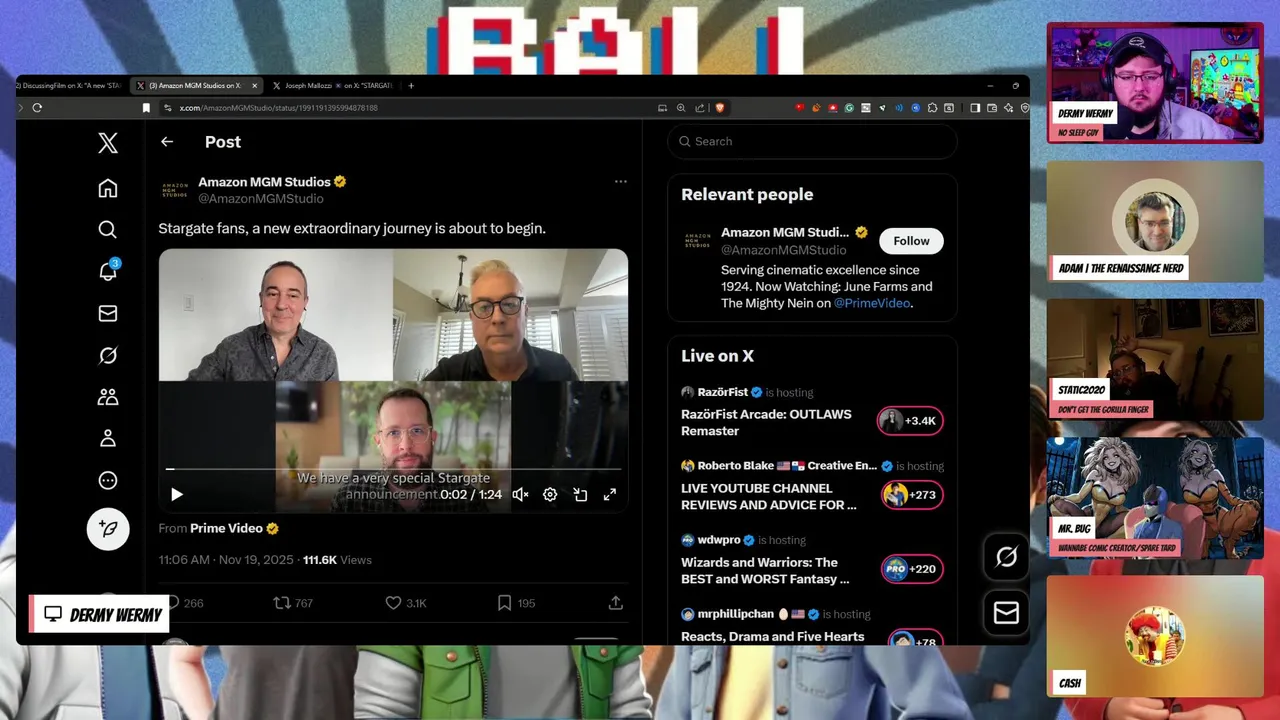
Task: Switch to Joseph Mallozzi on X tab
Action: click(x=333, y=86)
